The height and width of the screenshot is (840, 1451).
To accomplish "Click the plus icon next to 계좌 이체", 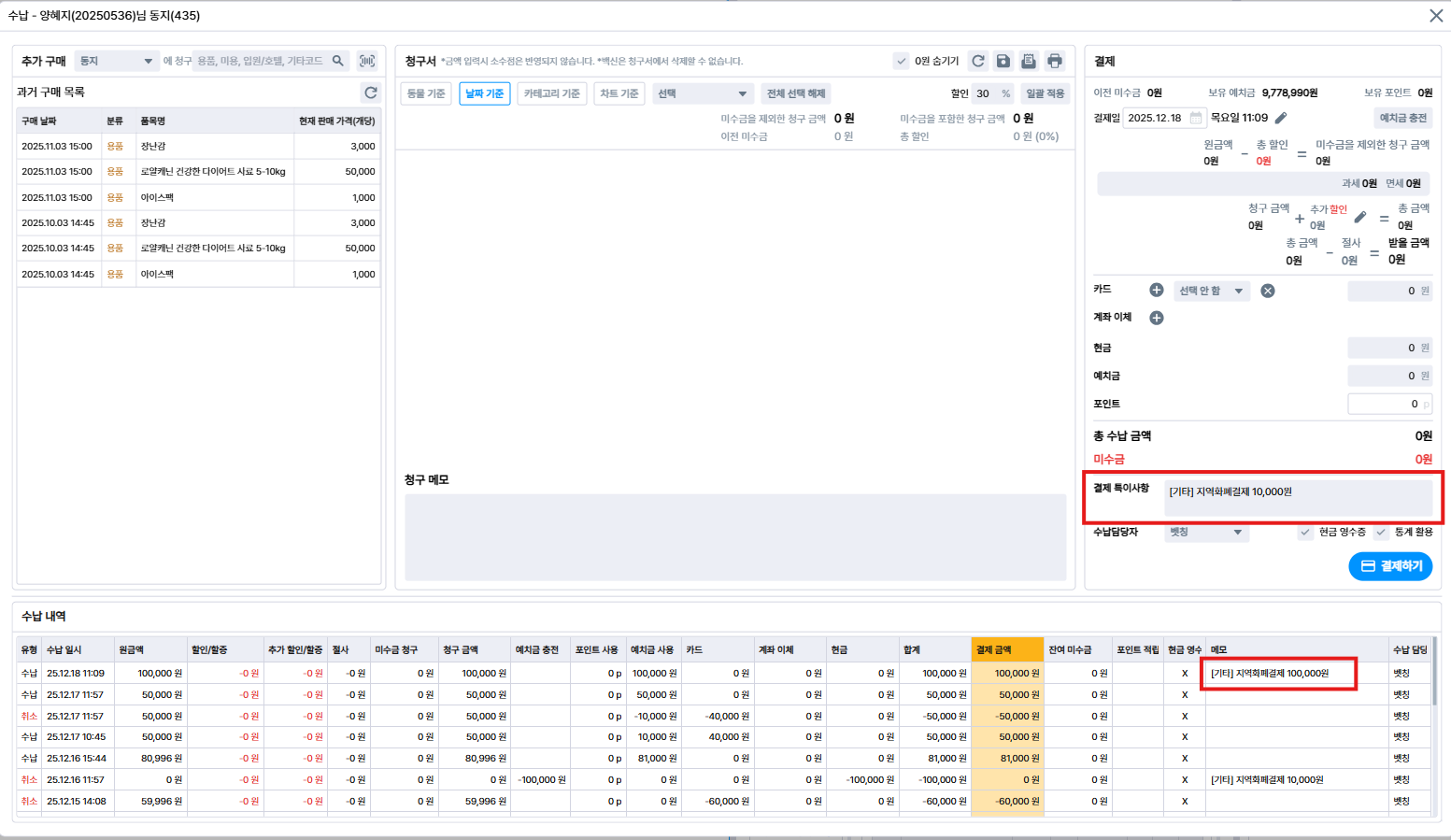I will coord(1157,318).
